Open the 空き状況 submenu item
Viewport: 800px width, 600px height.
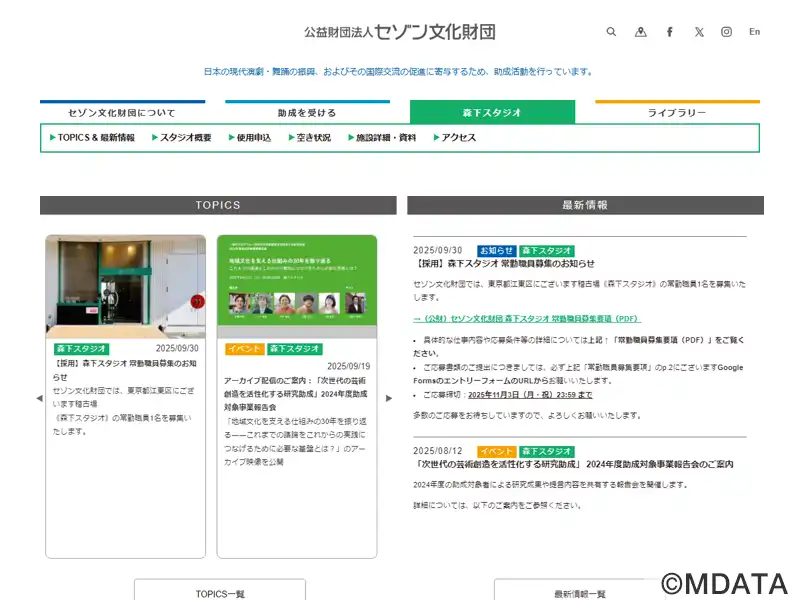click(x=310, y=138)
